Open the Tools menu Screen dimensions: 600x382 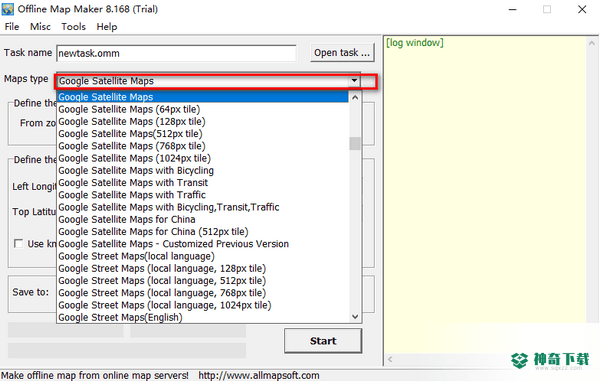click(x=73, y=27)
